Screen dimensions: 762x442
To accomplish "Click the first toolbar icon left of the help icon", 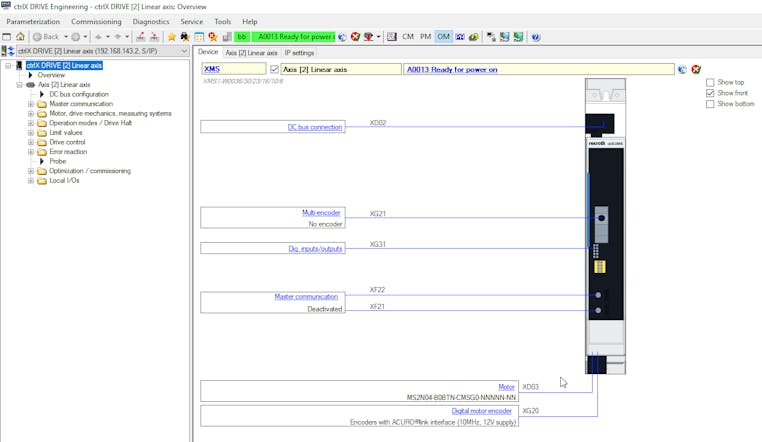I will click(519, 36).
